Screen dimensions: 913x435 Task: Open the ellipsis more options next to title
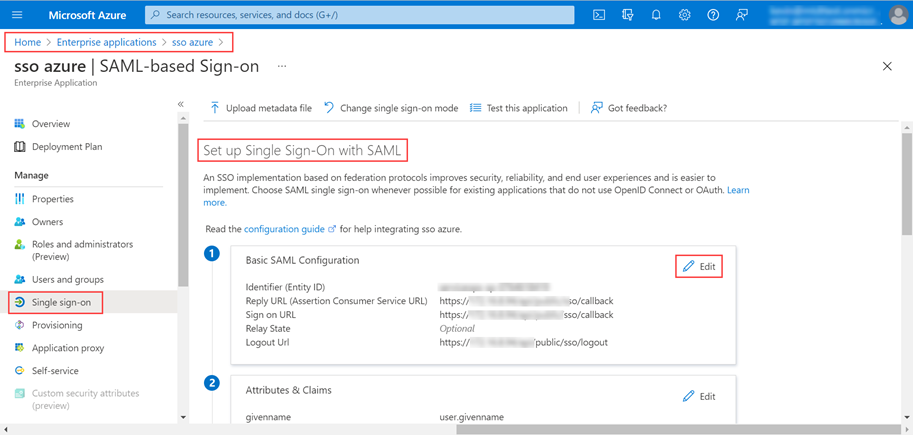tap(282, 66)
